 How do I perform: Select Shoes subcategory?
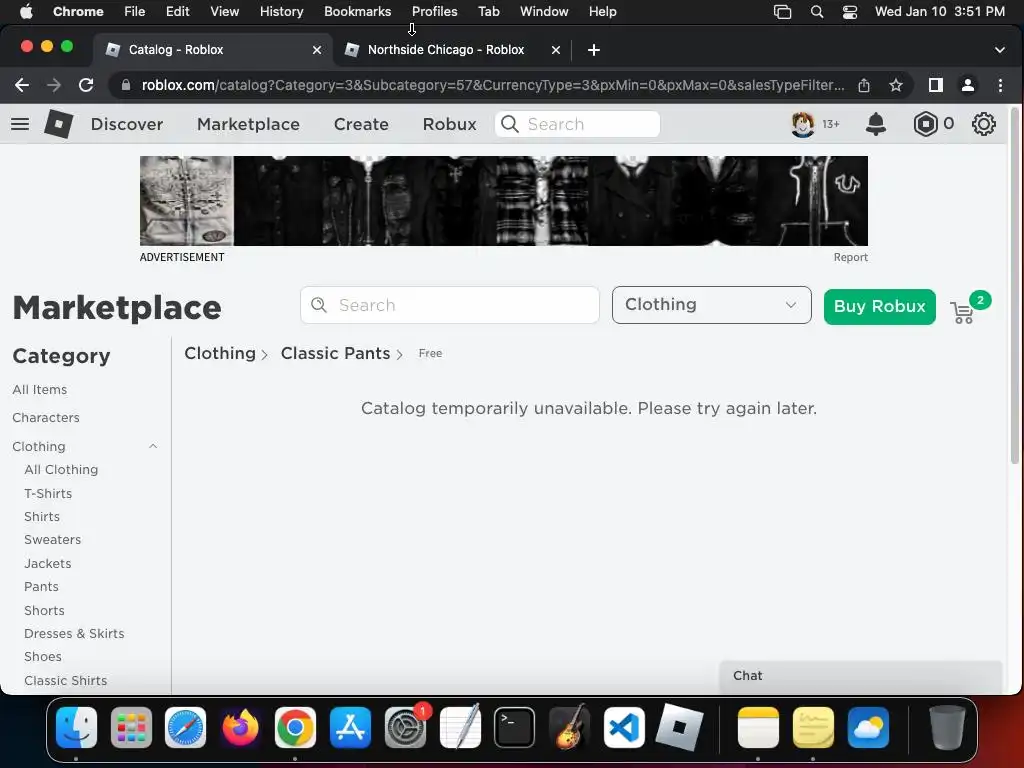point(43,657)
